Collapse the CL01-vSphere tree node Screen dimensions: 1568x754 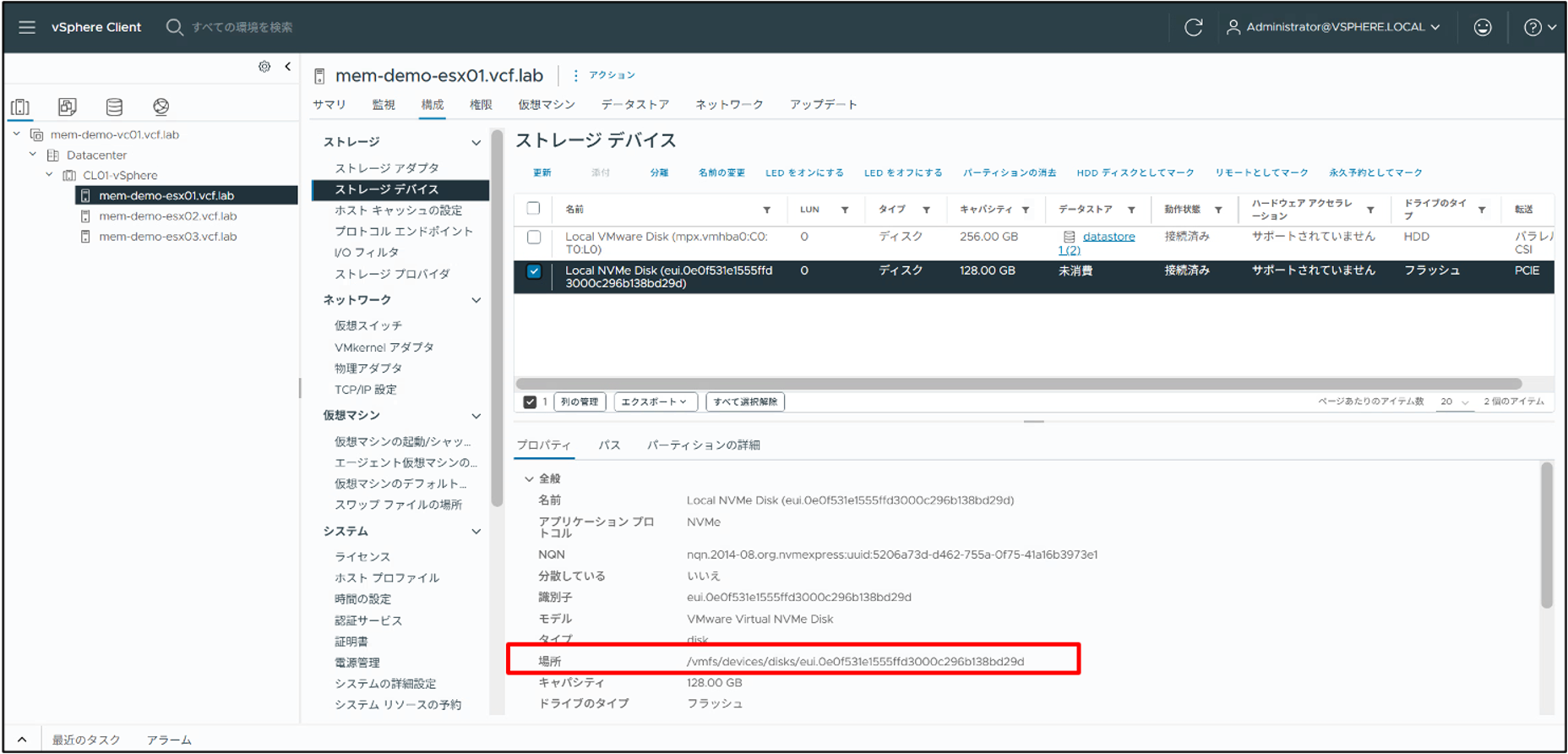tap(49, 175)
